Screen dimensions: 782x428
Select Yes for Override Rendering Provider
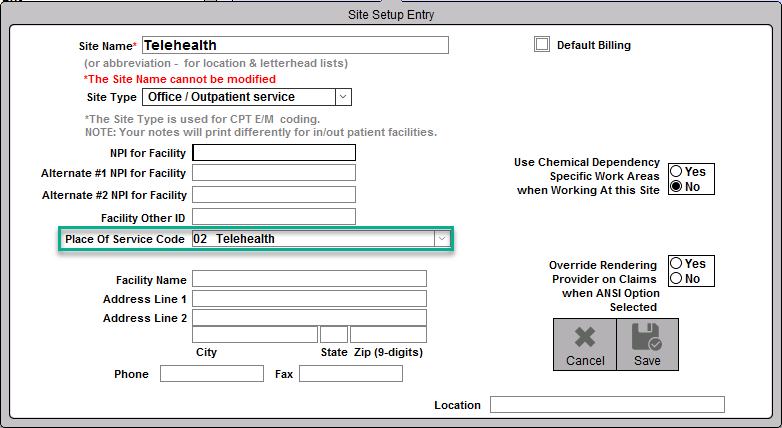[x=676, y=264]
